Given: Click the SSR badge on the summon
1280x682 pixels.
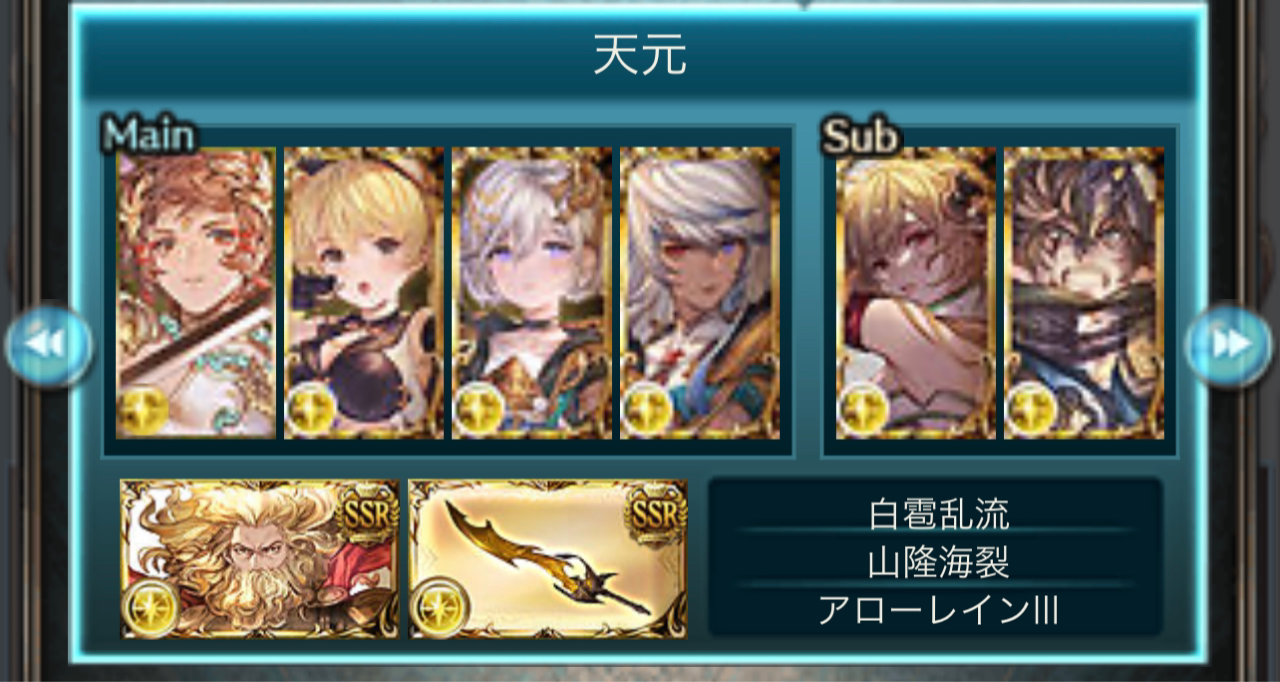Looking at the screenshot, I should point(366,514).
